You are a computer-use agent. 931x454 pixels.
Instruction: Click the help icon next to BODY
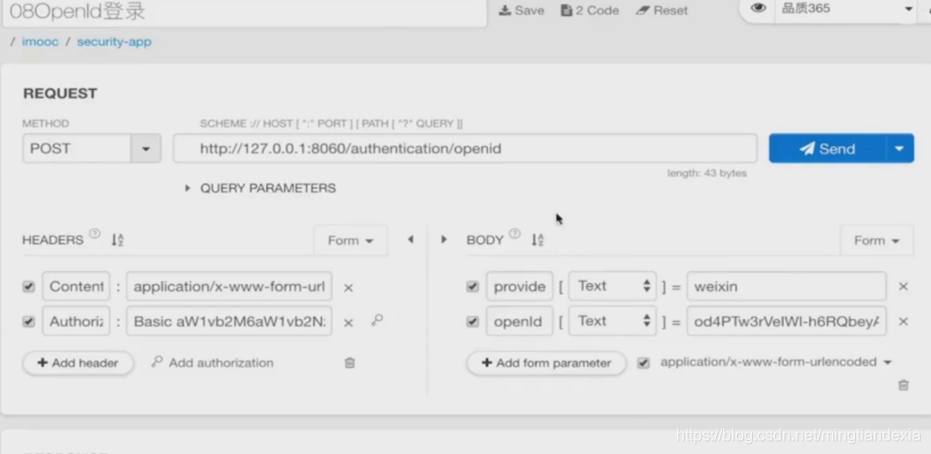pos(515,233)
